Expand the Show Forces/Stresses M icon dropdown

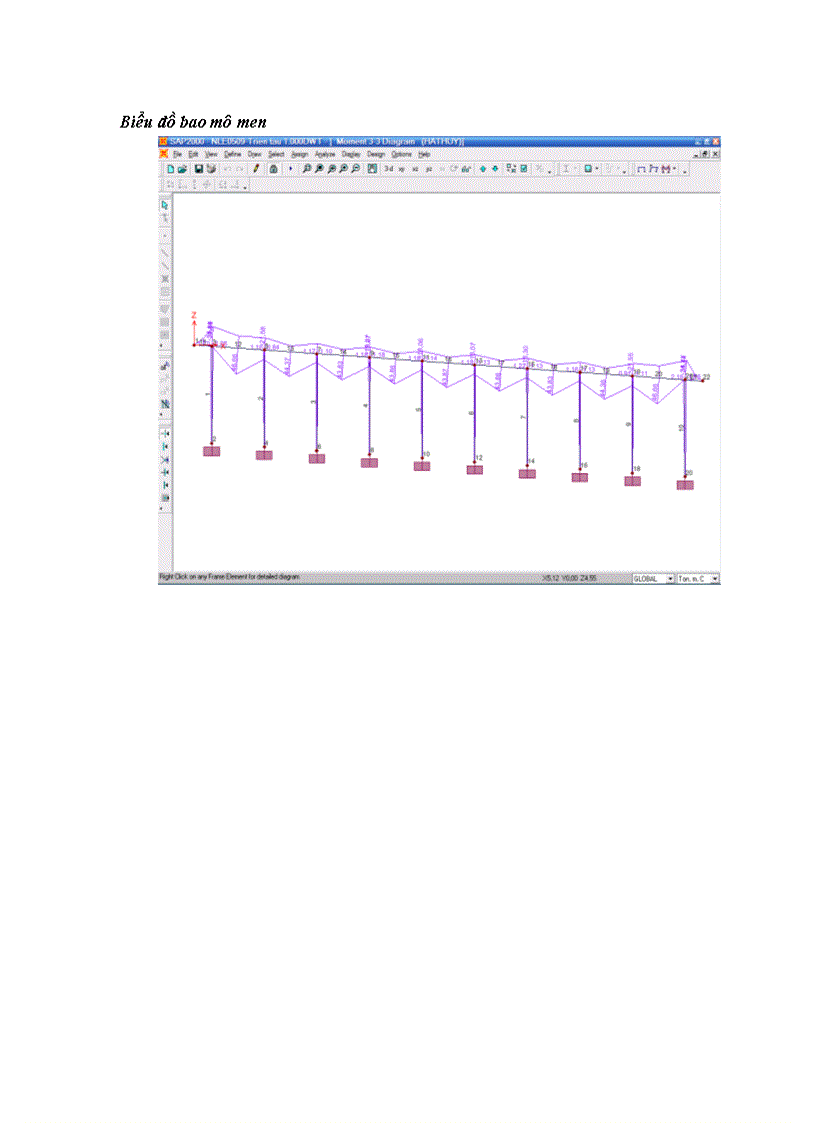point(673,169)
